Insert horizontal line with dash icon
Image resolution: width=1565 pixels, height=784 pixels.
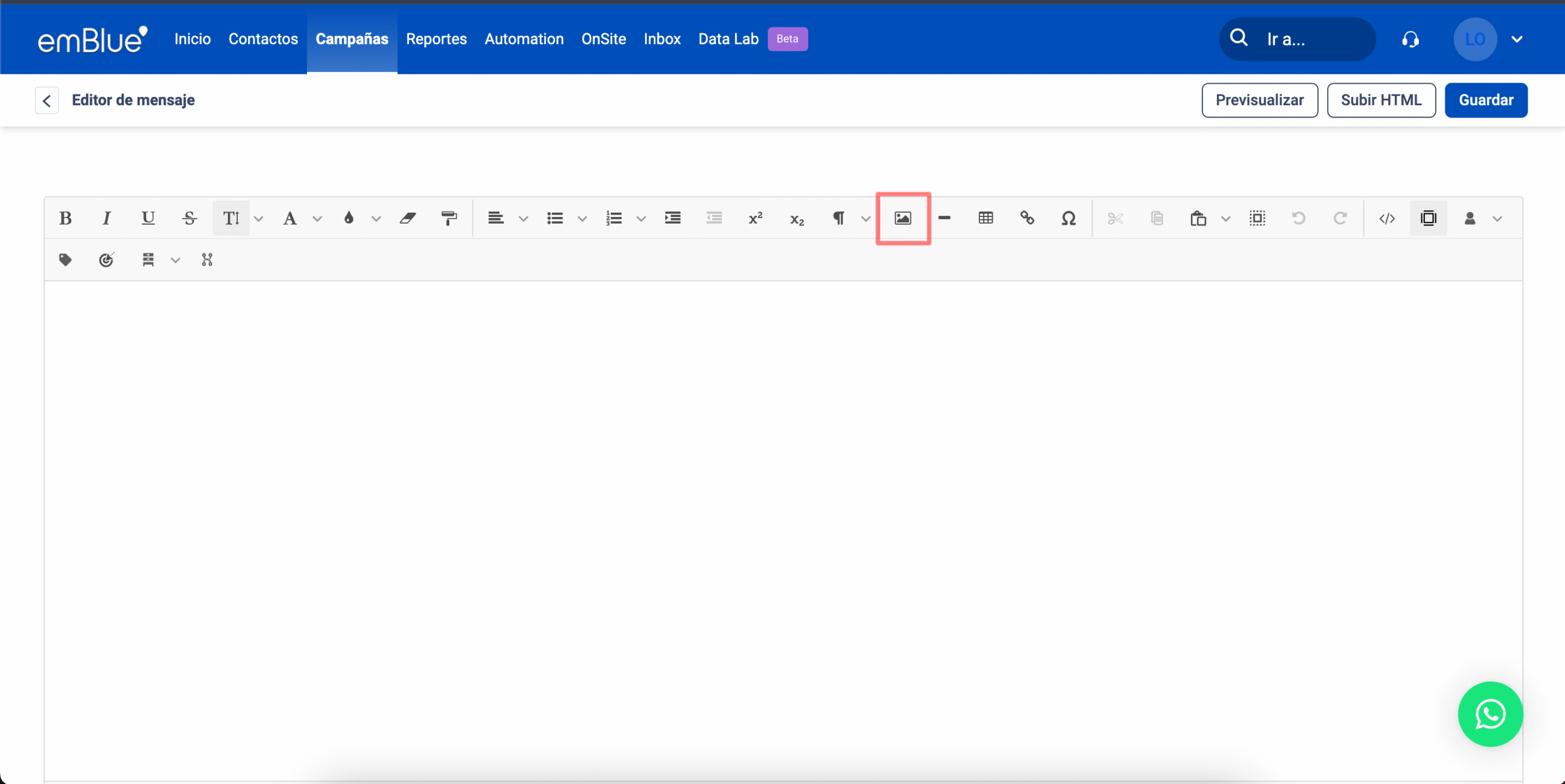point(944,218)
